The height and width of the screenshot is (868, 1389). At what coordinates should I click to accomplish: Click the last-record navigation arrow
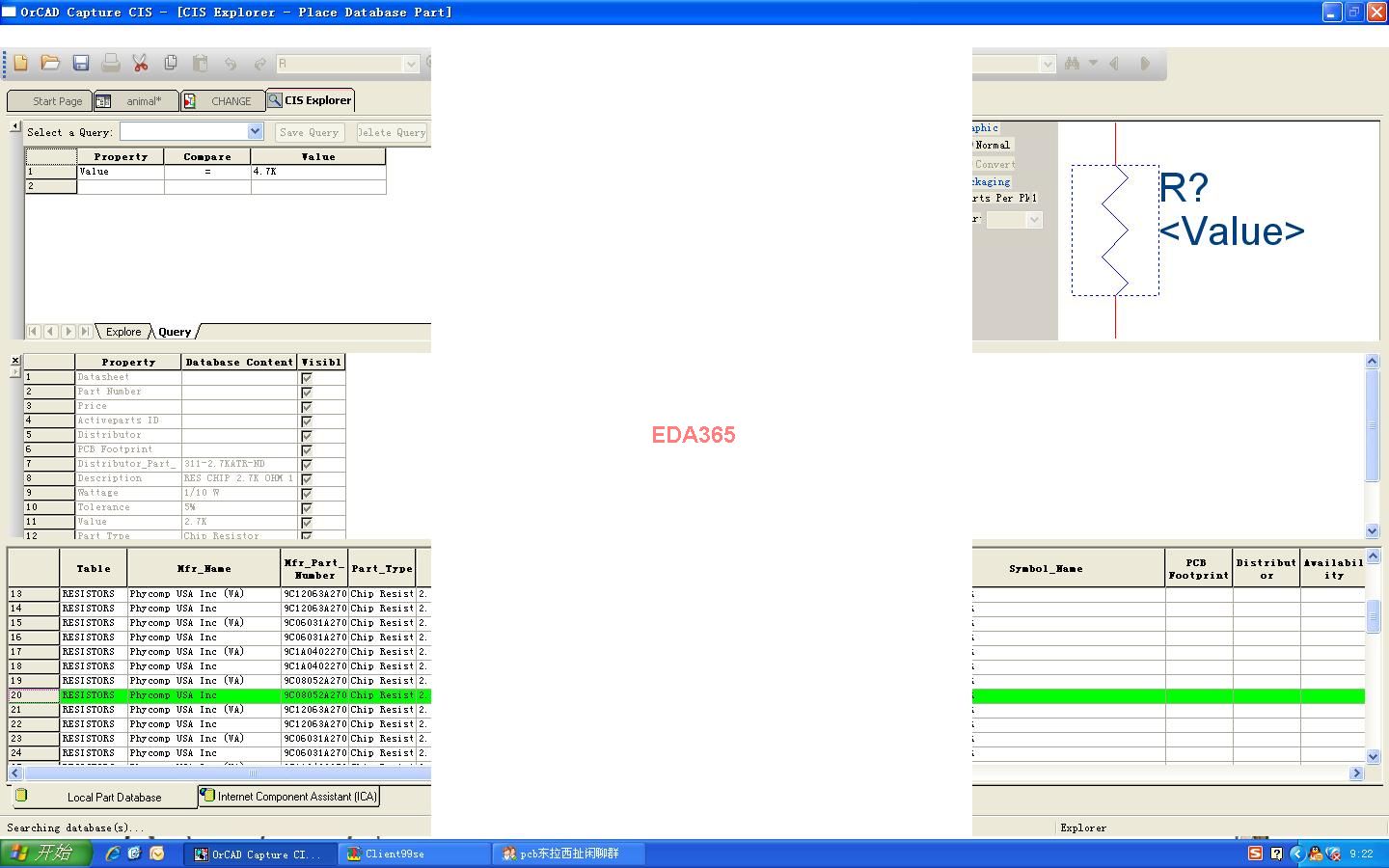[86, 331]
